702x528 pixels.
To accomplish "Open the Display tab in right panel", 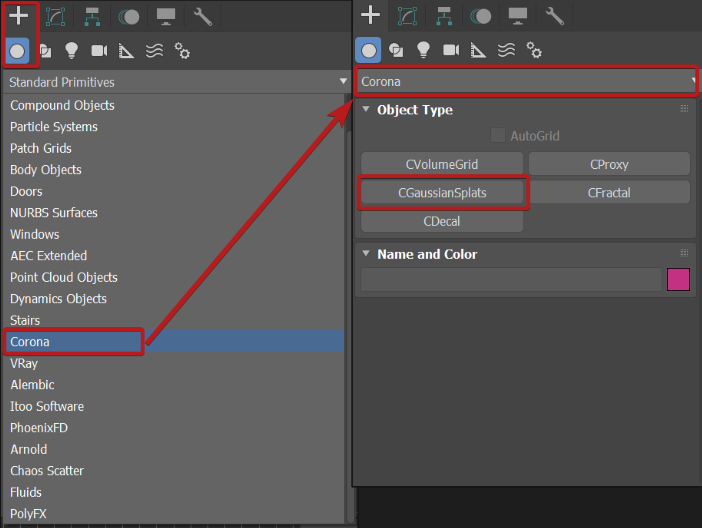I will click(x=518, y=16).
